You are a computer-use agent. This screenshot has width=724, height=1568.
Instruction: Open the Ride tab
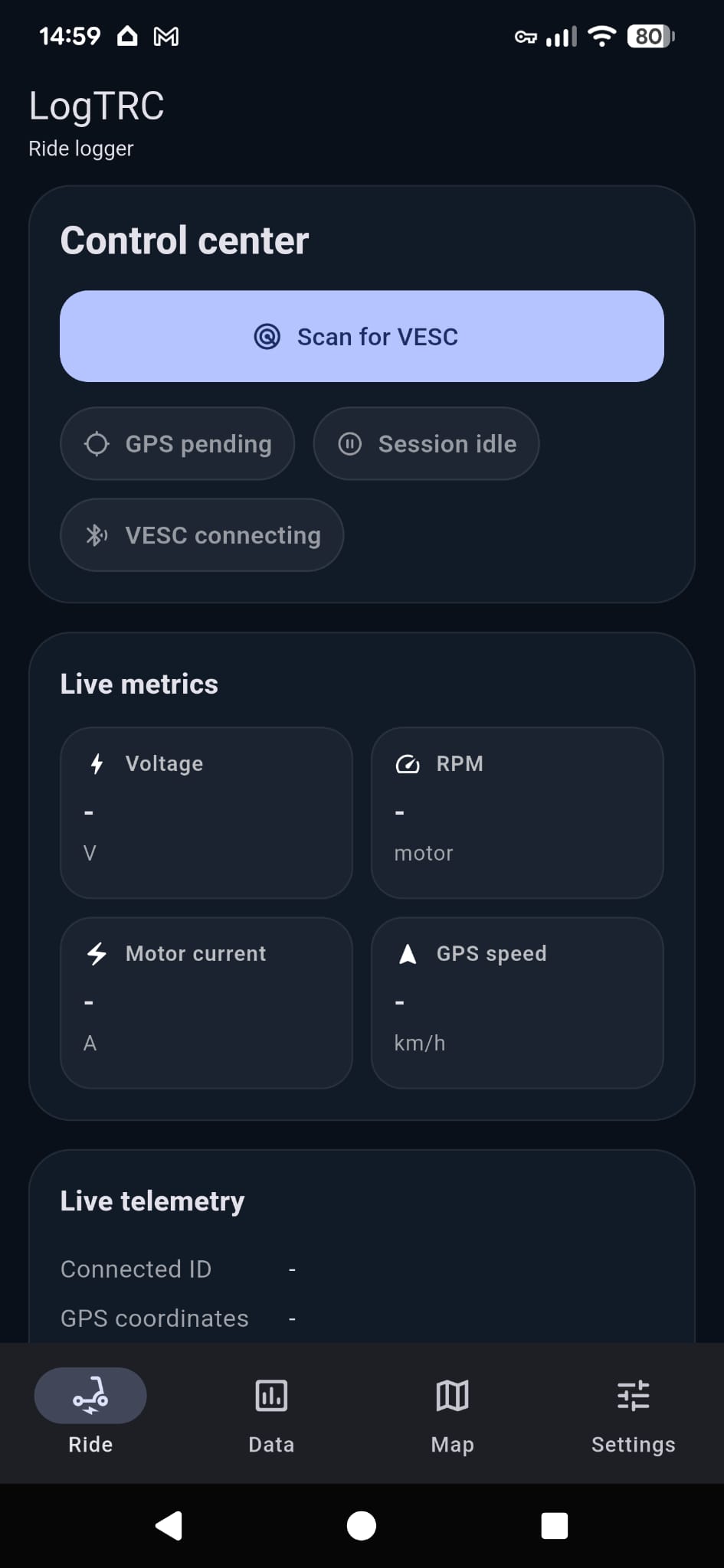tap(90, 1410)
